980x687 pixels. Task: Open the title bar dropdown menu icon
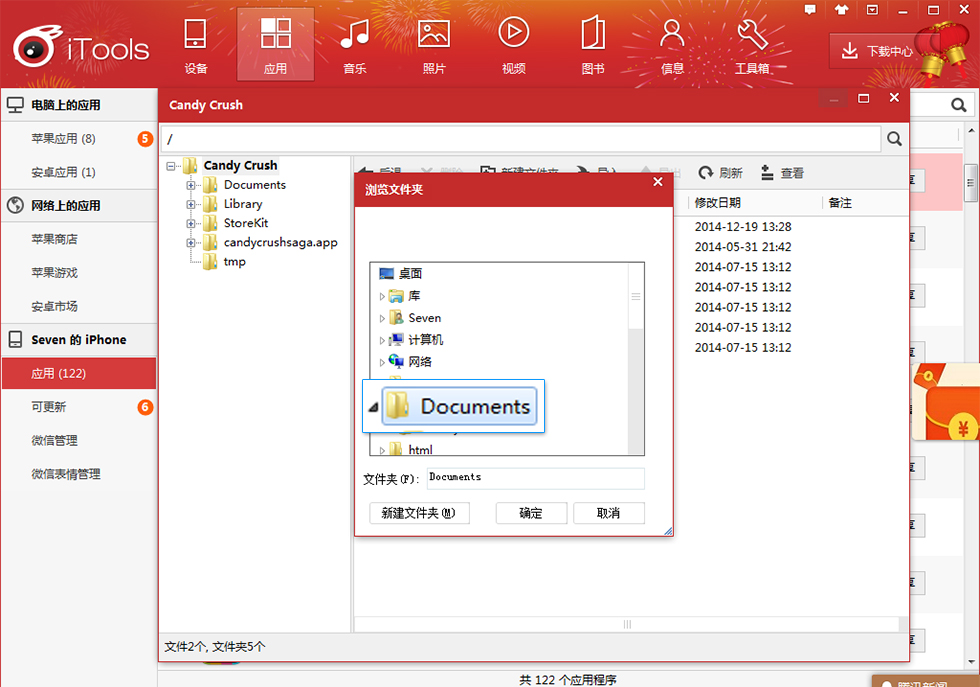(872, 9)
